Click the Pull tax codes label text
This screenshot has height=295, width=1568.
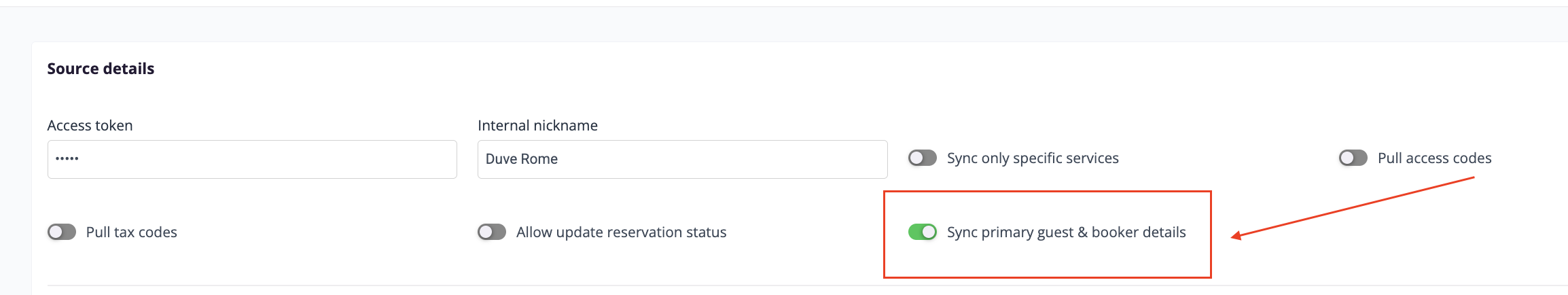tap(131, 232)
